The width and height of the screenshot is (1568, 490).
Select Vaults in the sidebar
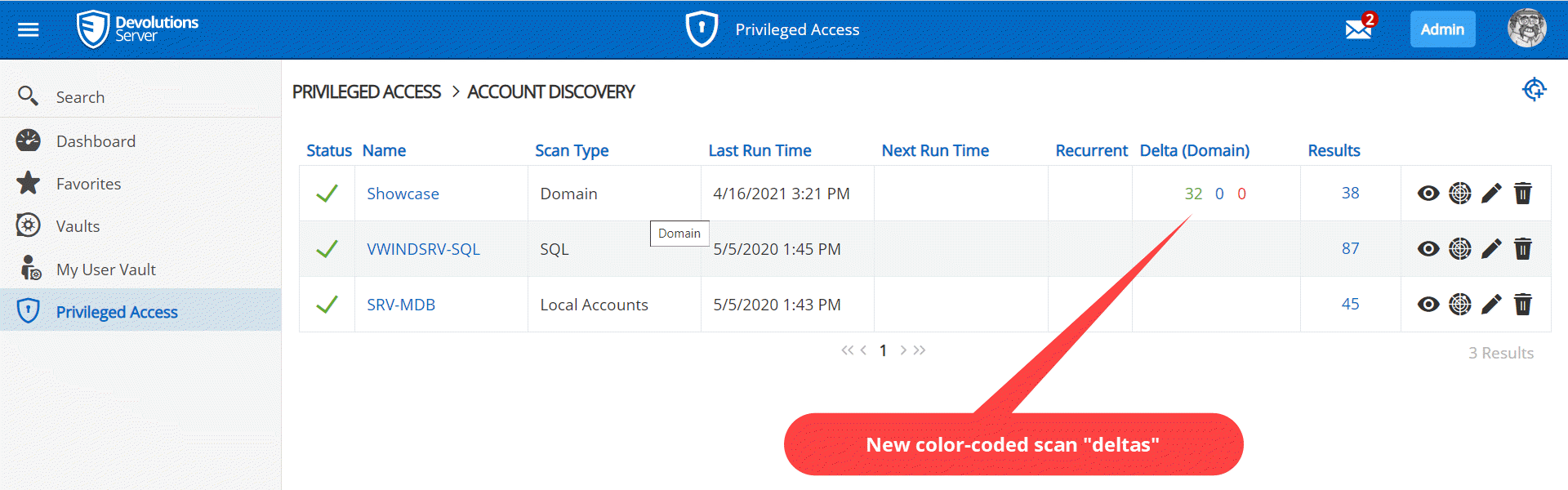click(78, 226)
